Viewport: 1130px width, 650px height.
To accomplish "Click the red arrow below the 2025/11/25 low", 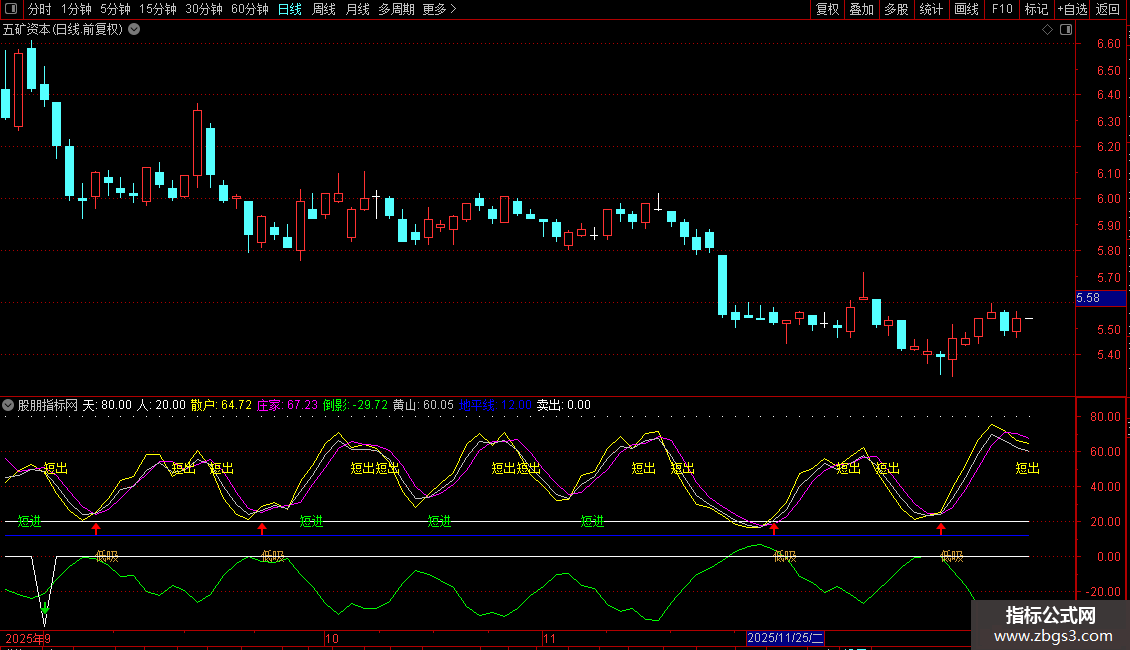I will pos(773,528).
